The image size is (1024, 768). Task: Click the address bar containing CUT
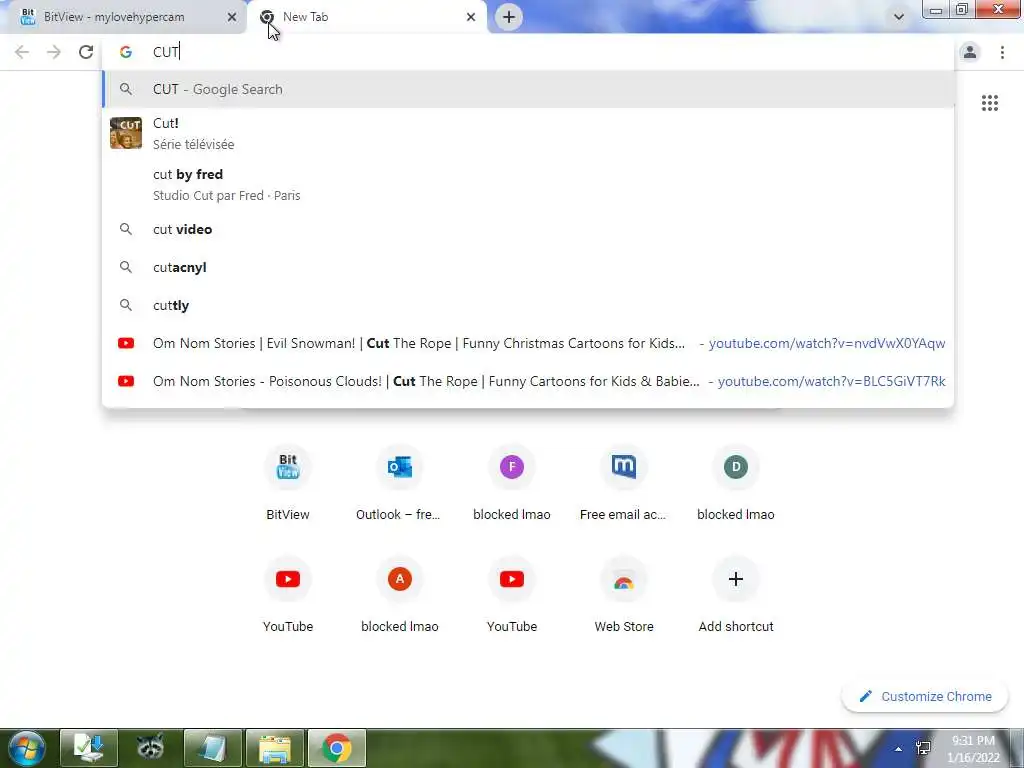pos(529,52)
